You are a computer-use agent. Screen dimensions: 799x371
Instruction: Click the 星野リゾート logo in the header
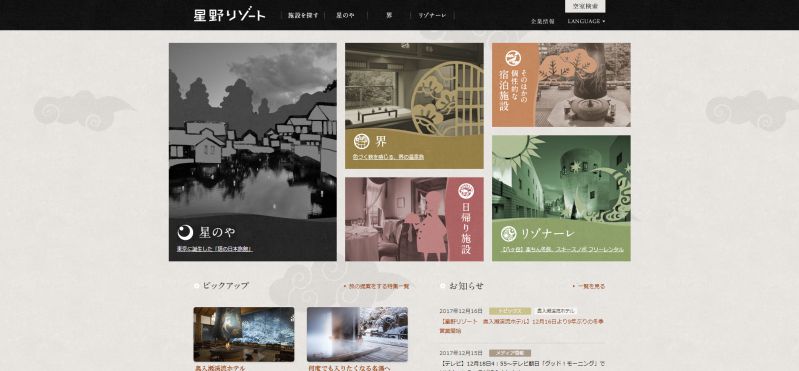[x=229, y=15]
